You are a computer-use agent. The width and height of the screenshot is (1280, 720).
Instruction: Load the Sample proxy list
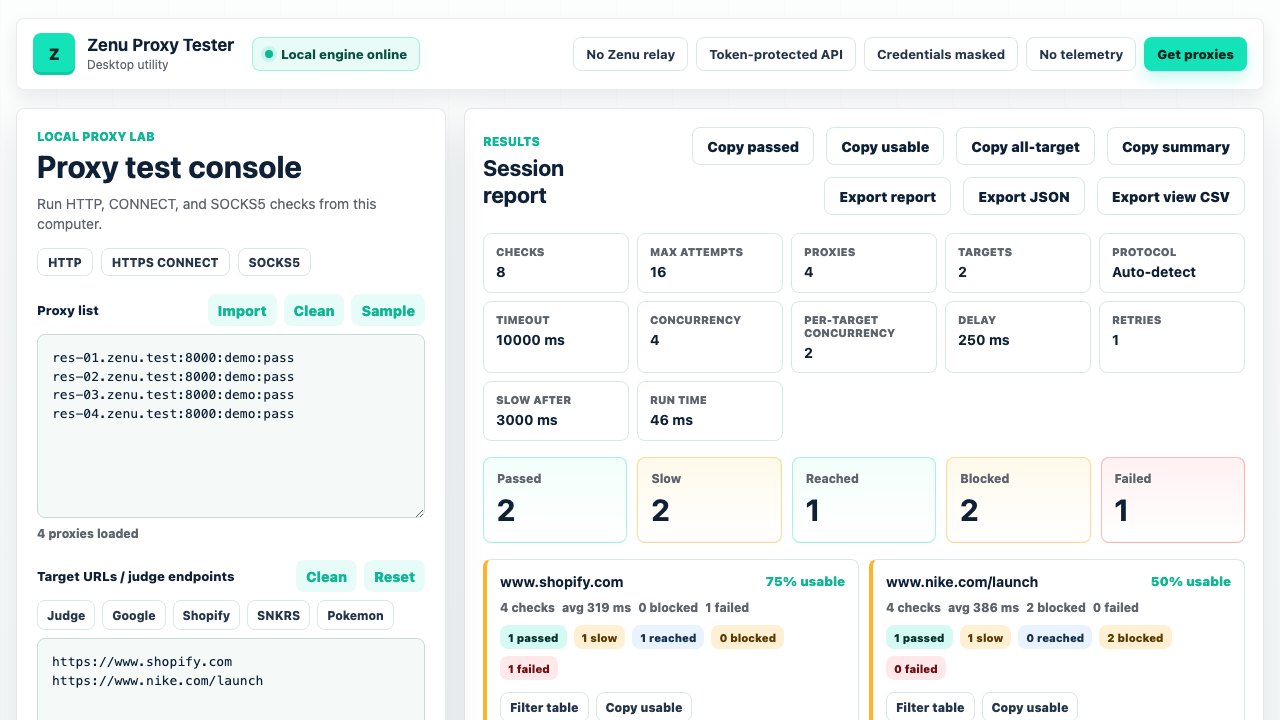pyautogui.click(x=388, y=310)
